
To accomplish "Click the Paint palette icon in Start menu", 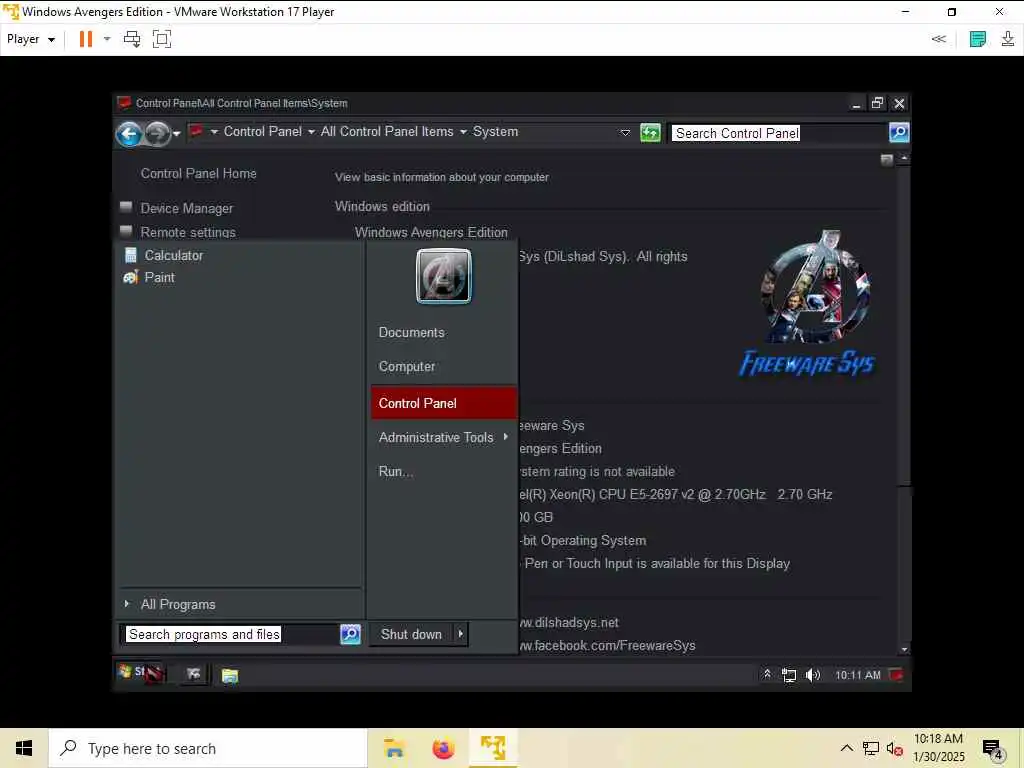I will point(131,278).
